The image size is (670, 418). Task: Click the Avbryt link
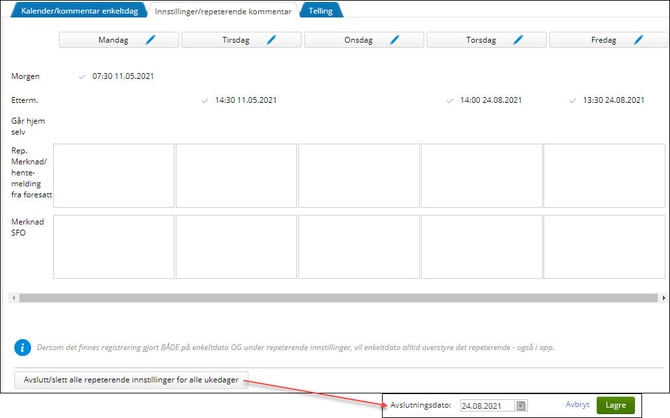click(577, 405)
